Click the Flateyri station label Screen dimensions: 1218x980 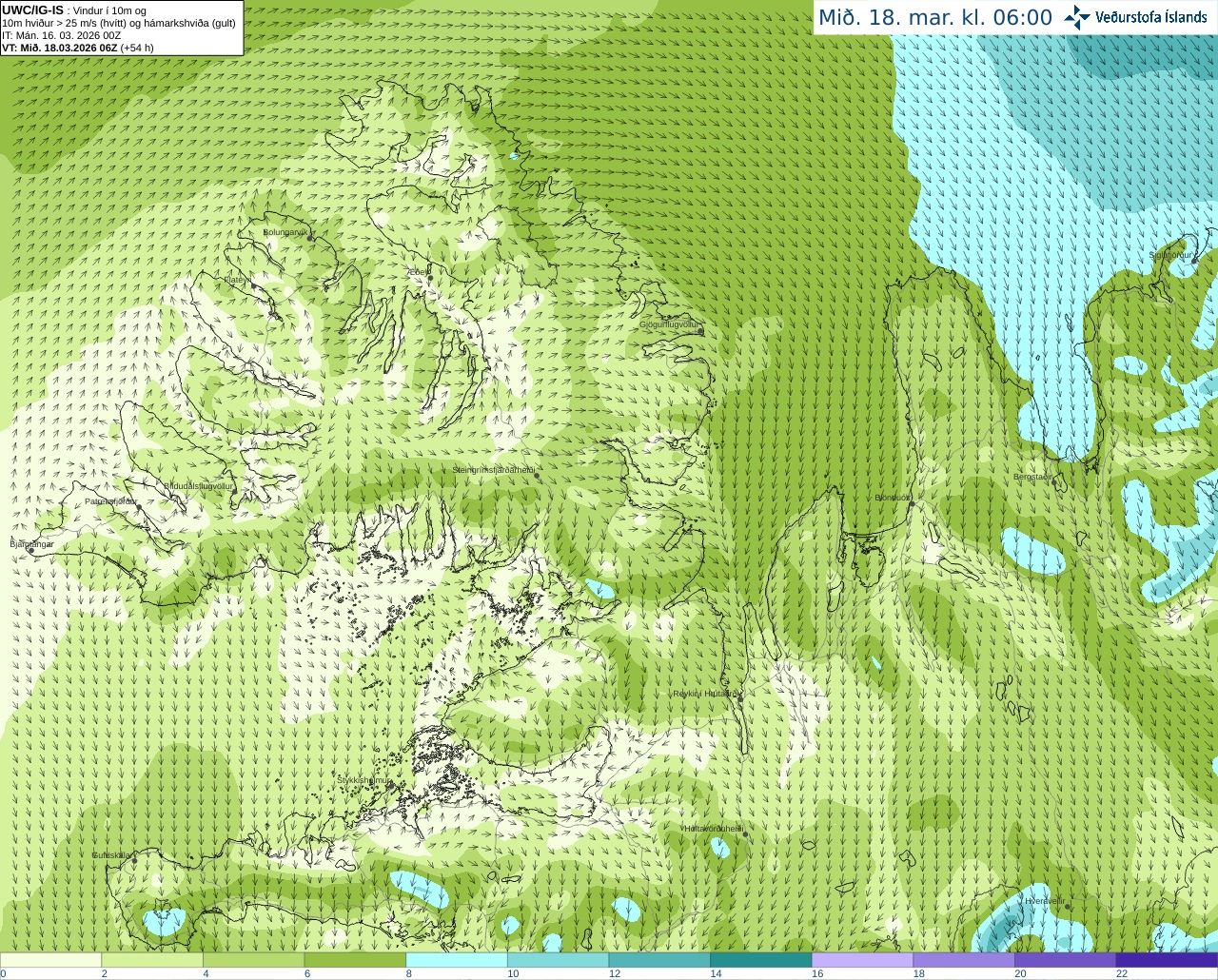[237, 279]
